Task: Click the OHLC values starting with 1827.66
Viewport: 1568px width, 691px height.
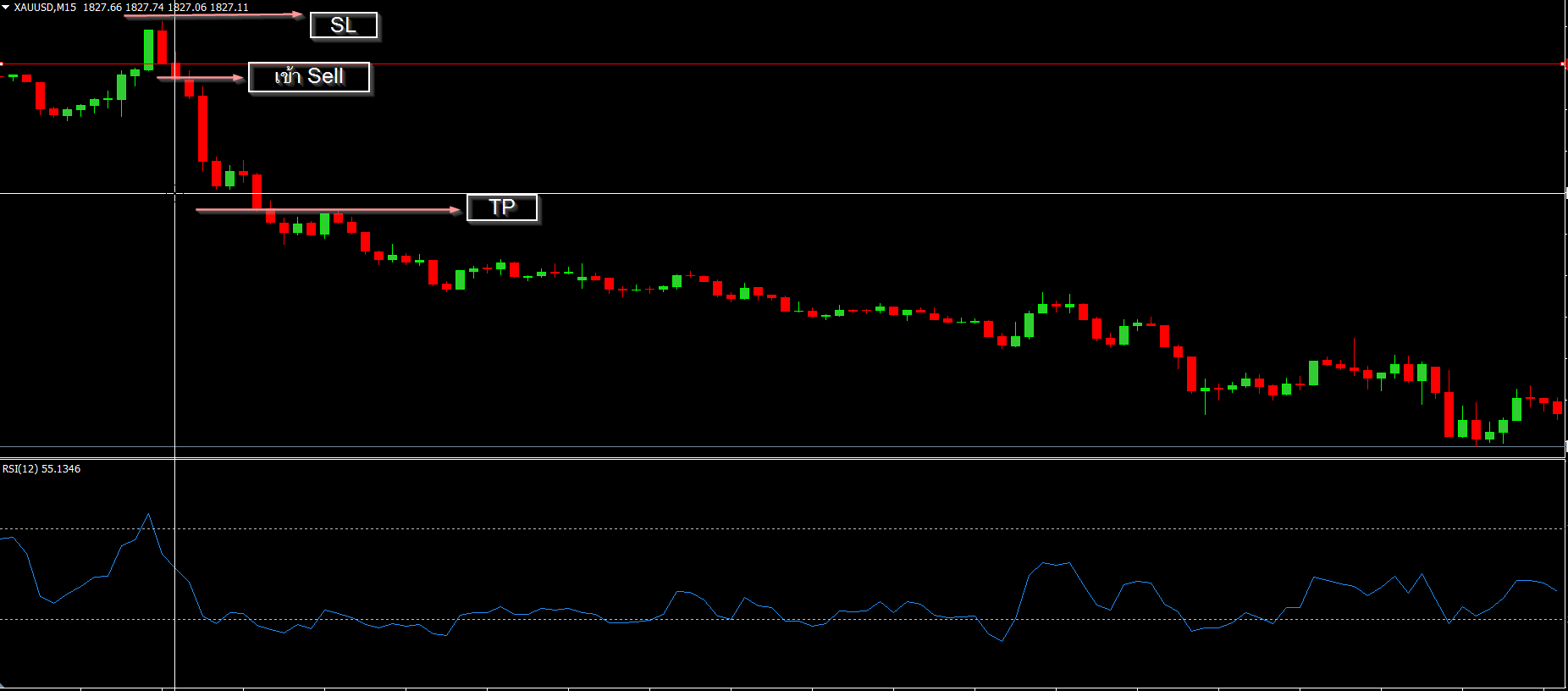Action: (166, 8)
